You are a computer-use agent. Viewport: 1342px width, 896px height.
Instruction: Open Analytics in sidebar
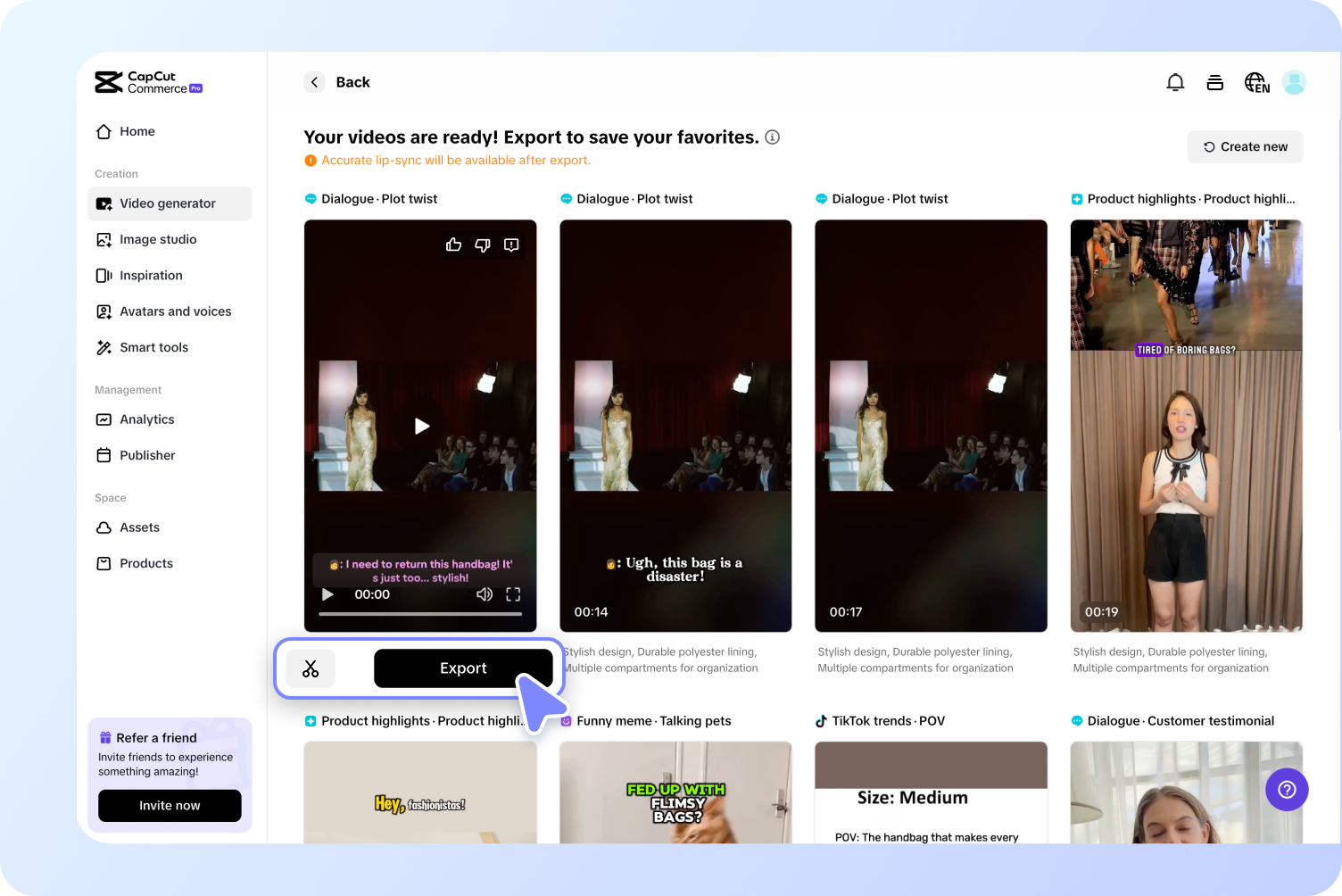tap(170, 419)
